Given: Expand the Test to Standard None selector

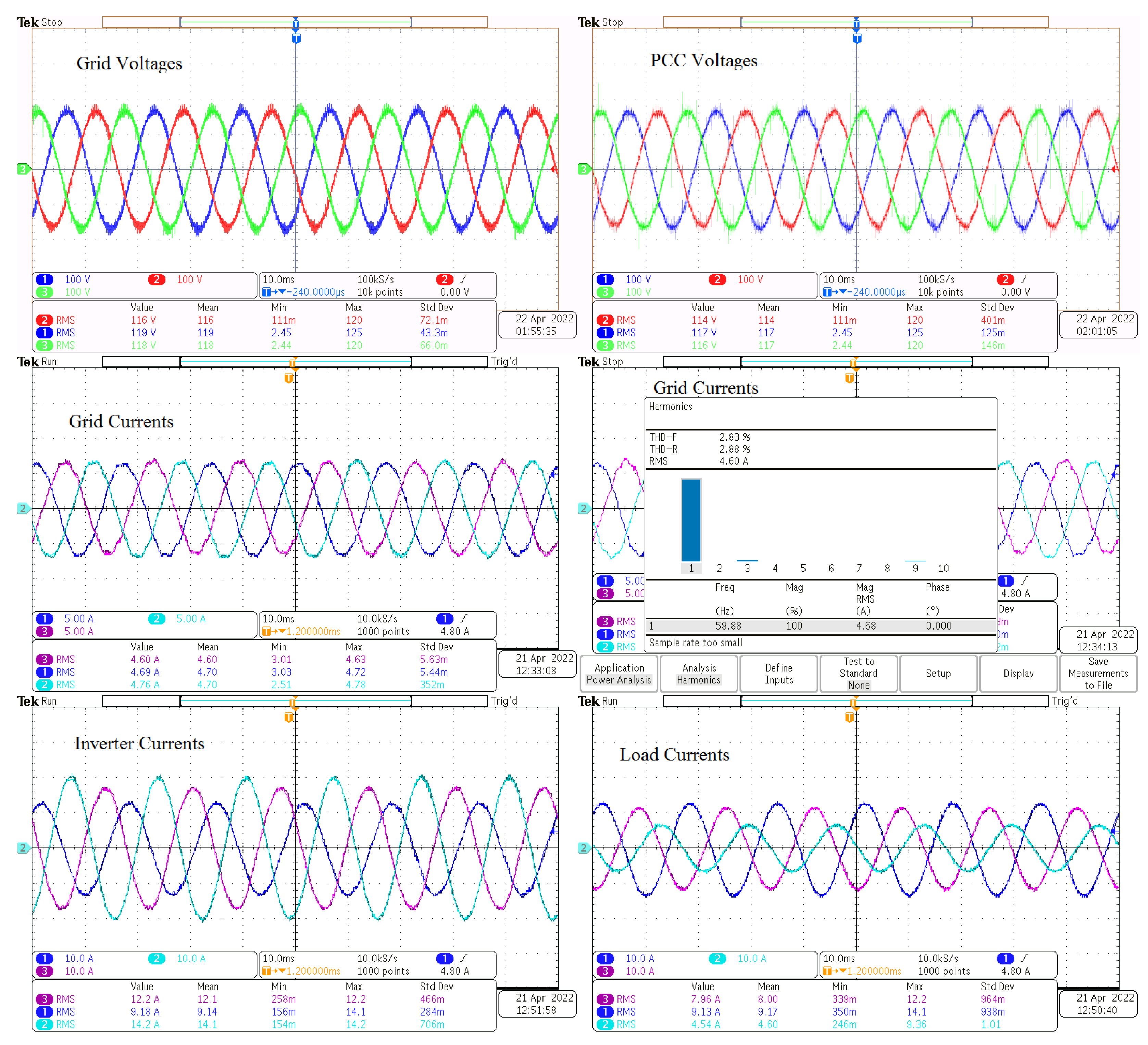Looking at the screenshot, I should [x=859, y=674].
